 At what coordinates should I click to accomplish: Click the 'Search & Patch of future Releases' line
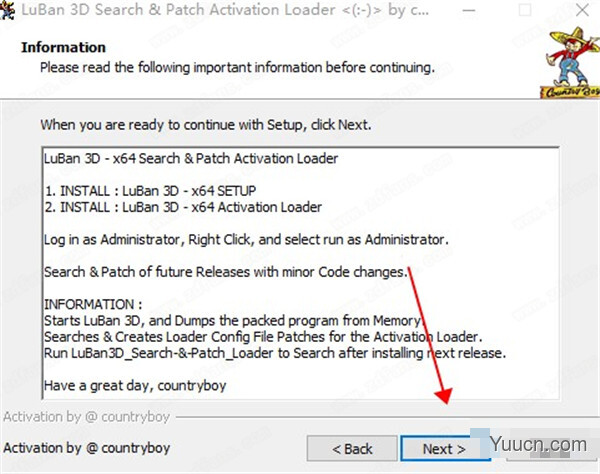(226, 272)
